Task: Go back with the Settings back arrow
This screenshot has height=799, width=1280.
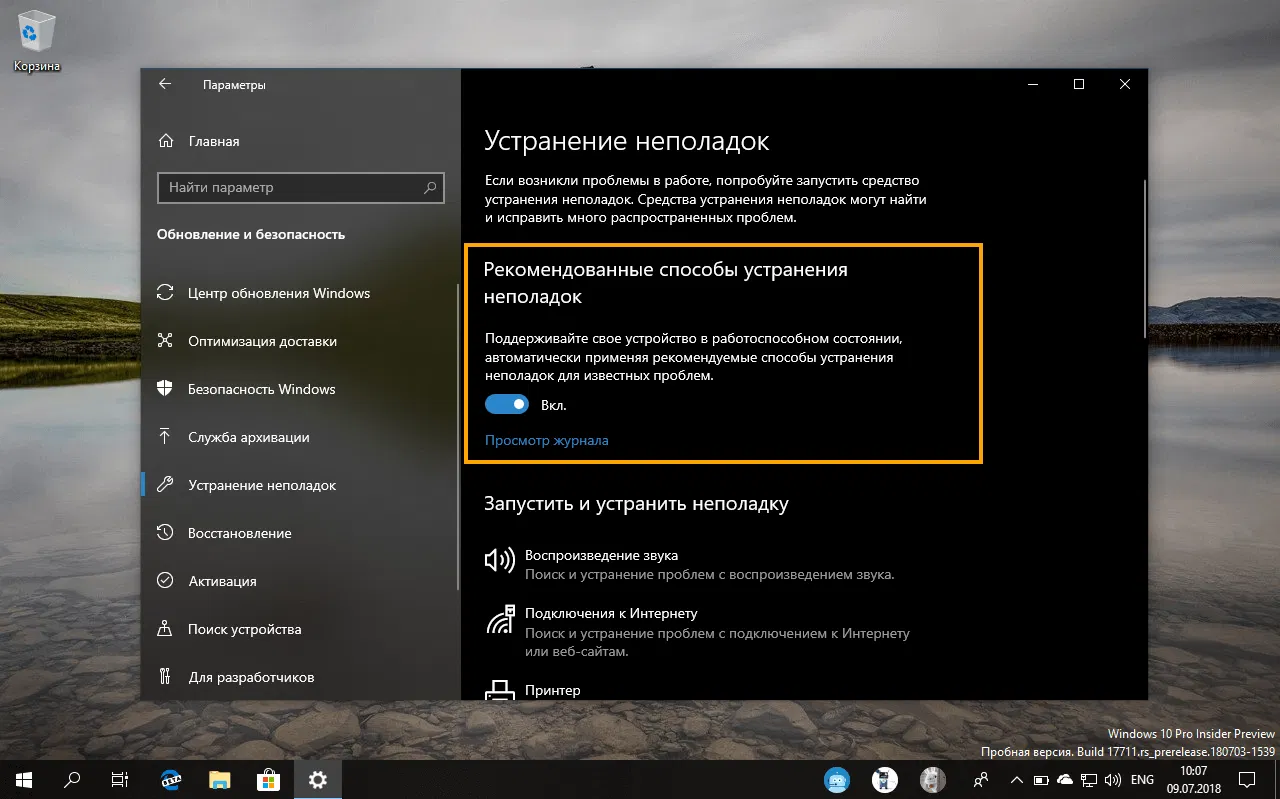Action: point(165,85)
